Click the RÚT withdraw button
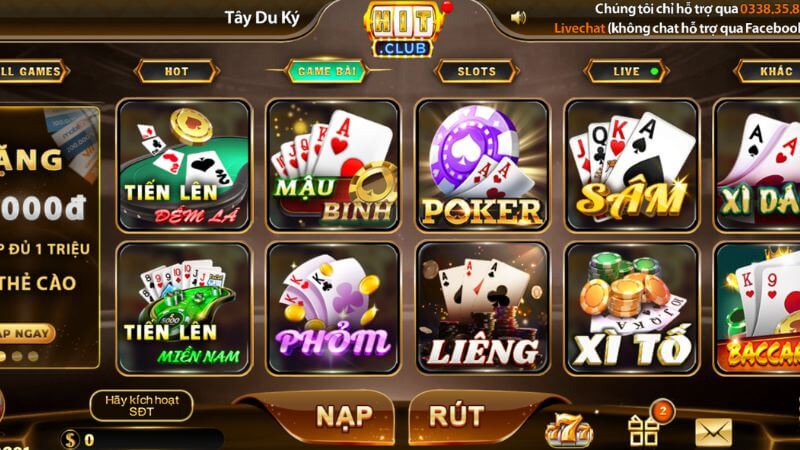The image size is (800, 450). (457, 416)
